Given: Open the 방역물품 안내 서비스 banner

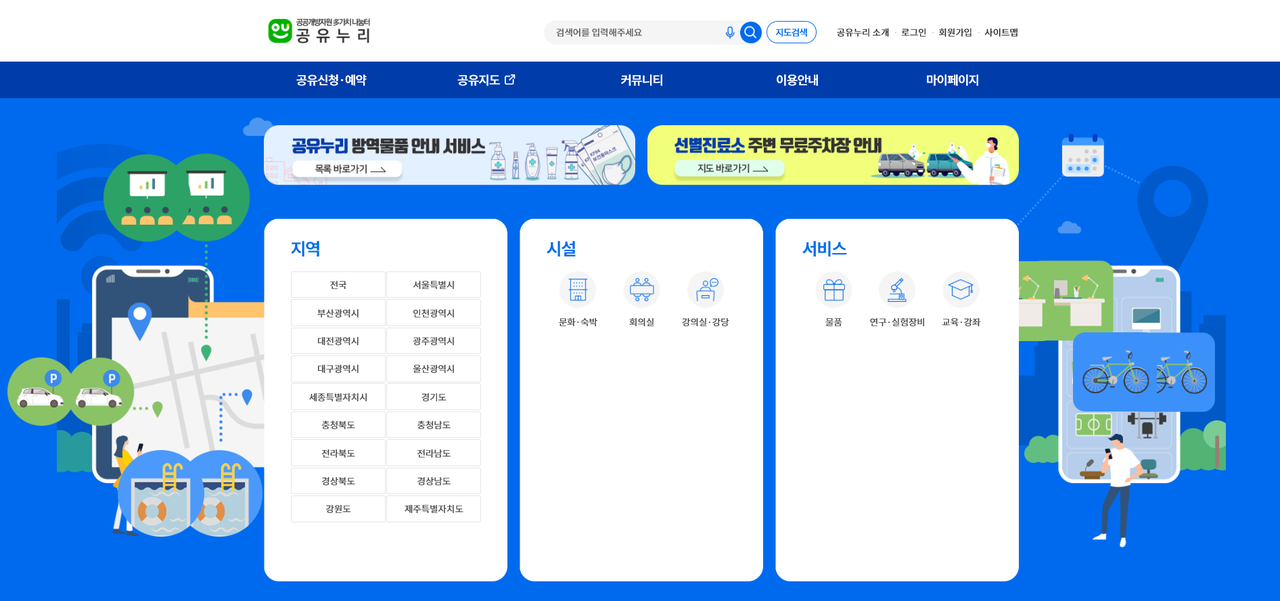Looking at the screenshot, I should 449,155.
